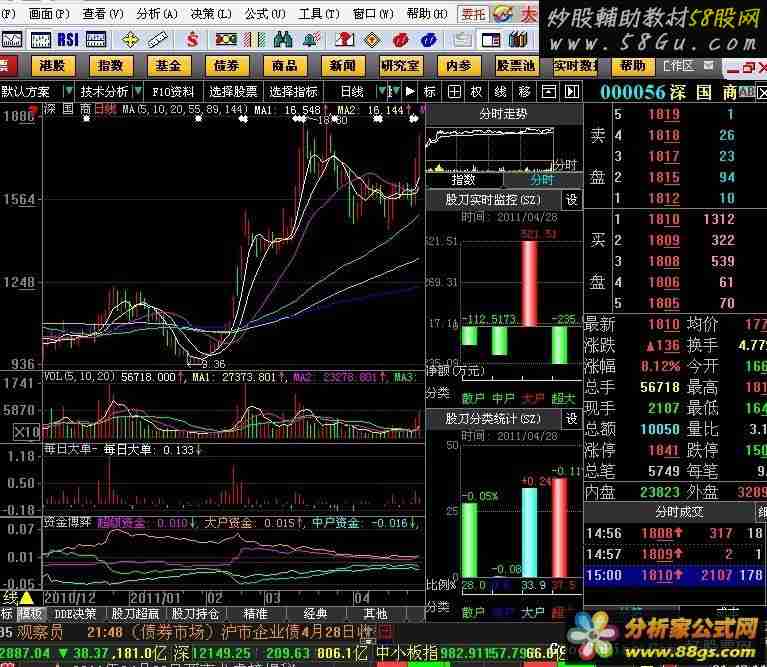Click the 股票池 yellow button
767x667 pixels.
(x=517, y=66)
